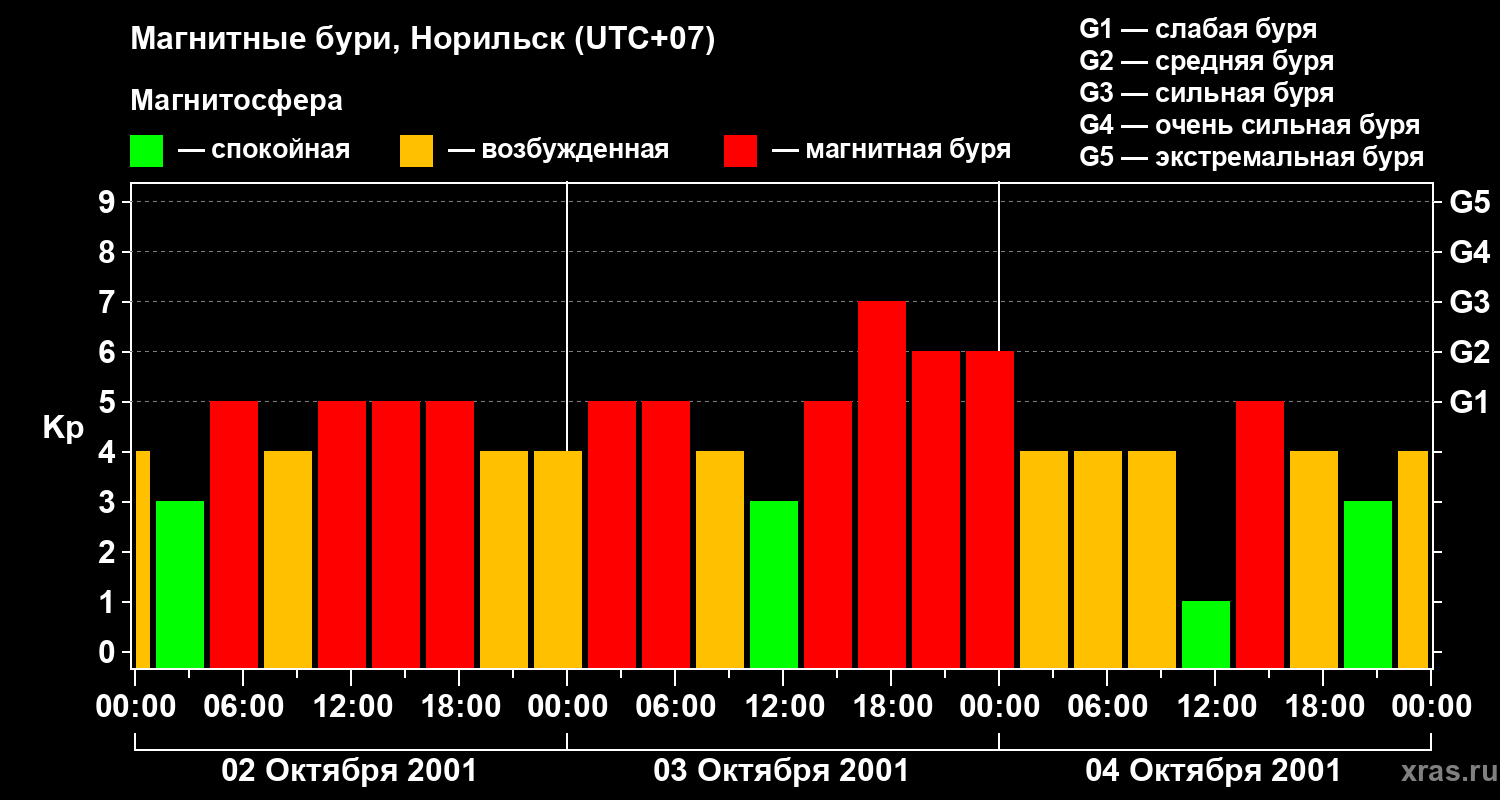Click the 'Магнитосфера' heading
The height and width of the screenshot is (800, 1500).
point(236,101)
